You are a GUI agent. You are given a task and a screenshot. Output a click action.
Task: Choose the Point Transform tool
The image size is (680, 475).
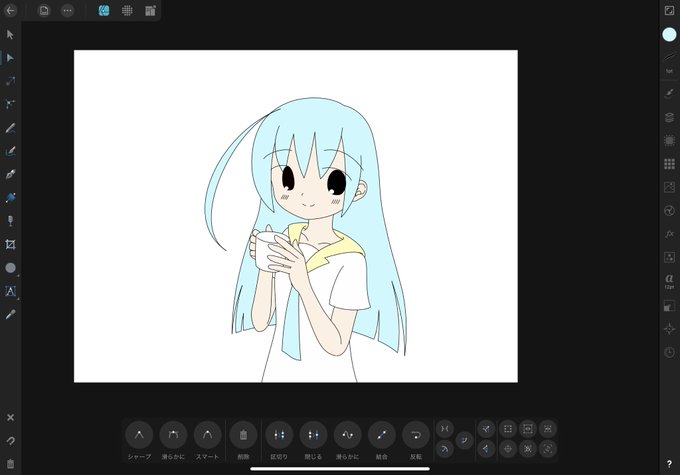coord(10,81)
